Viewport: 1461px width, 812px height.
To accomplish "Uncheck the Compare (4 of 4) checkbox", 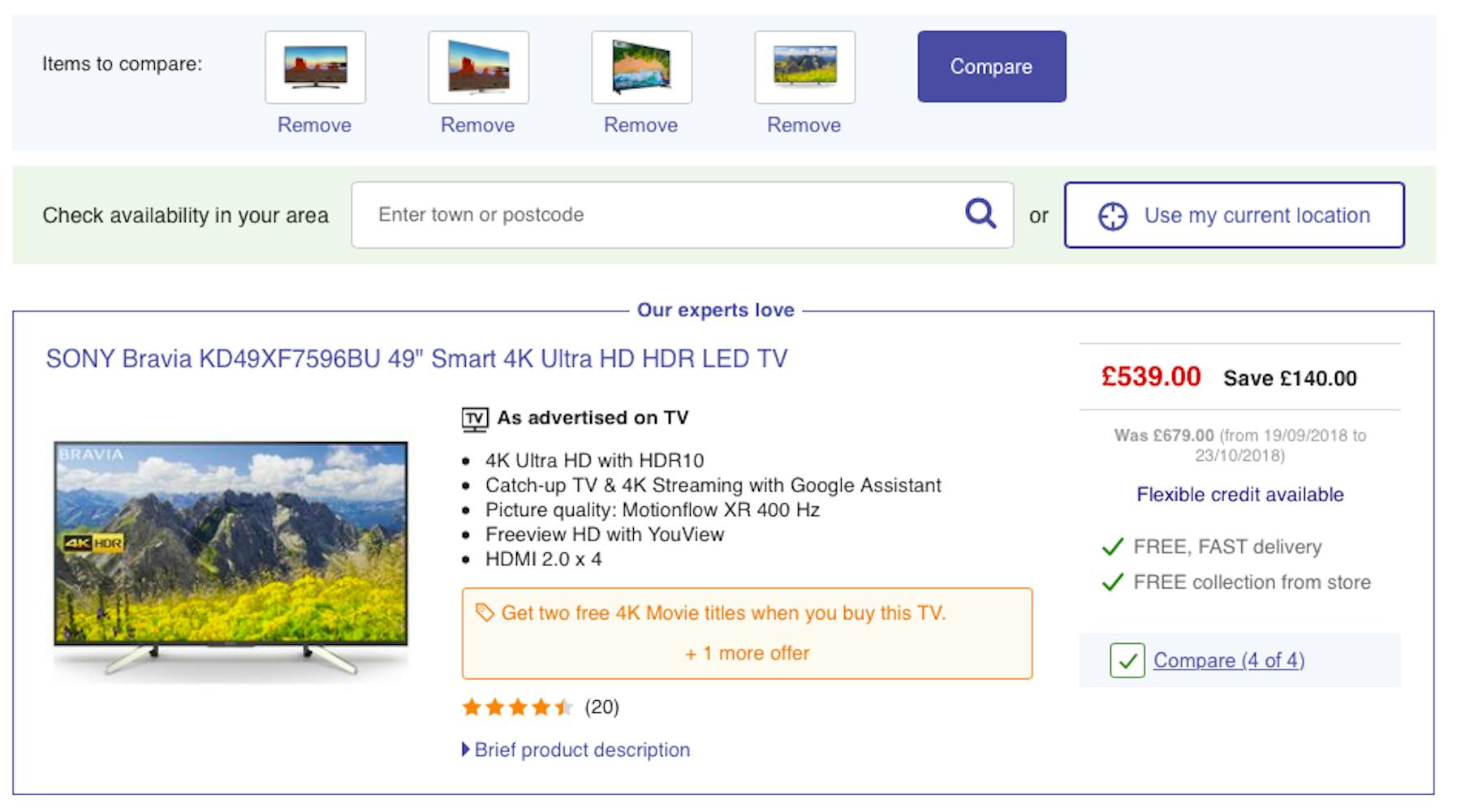I will (1127, 660).
